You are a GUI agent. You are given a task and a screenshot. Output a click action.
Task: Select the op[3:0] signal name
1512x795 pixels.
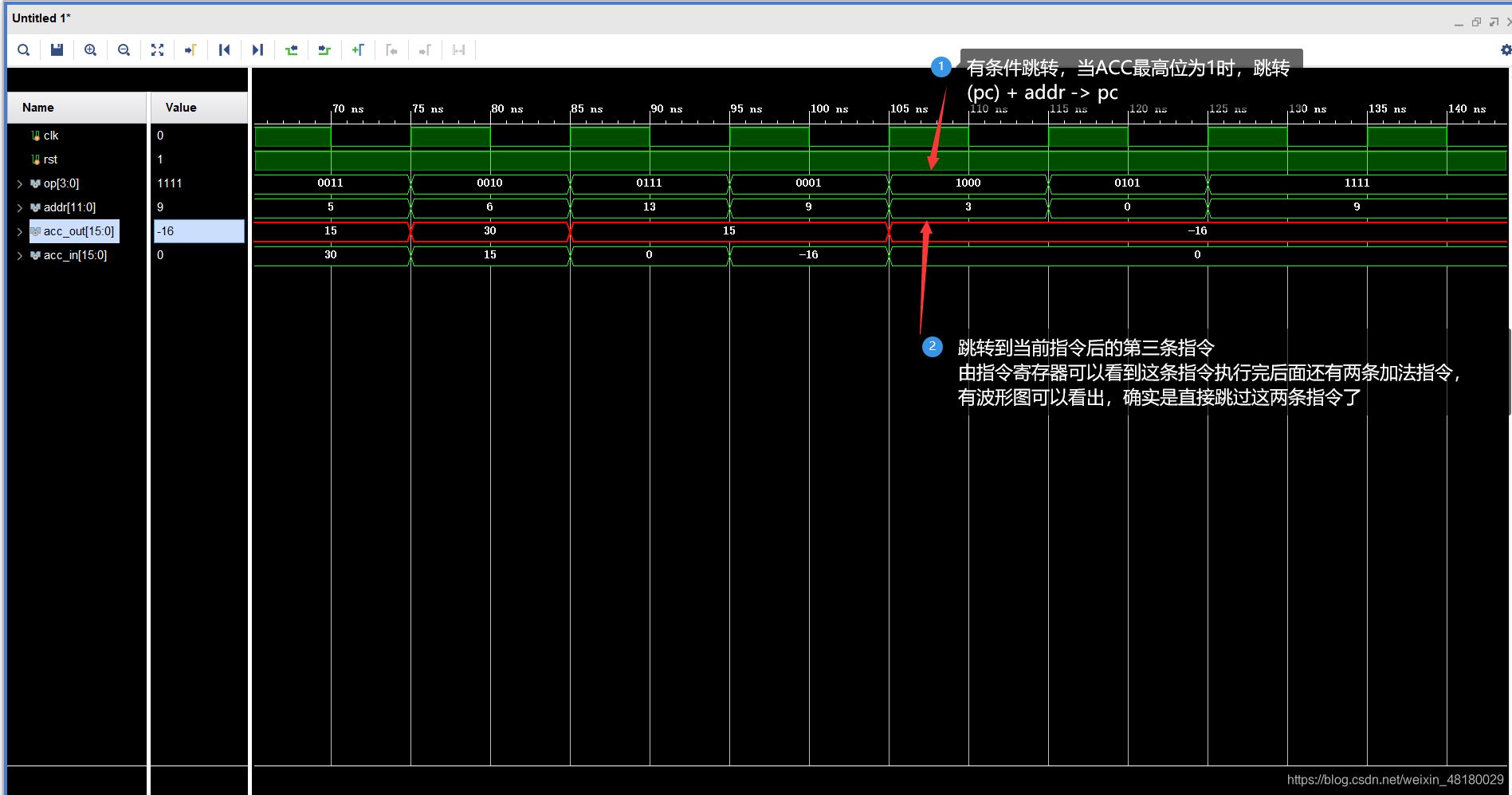pos(61,183)
